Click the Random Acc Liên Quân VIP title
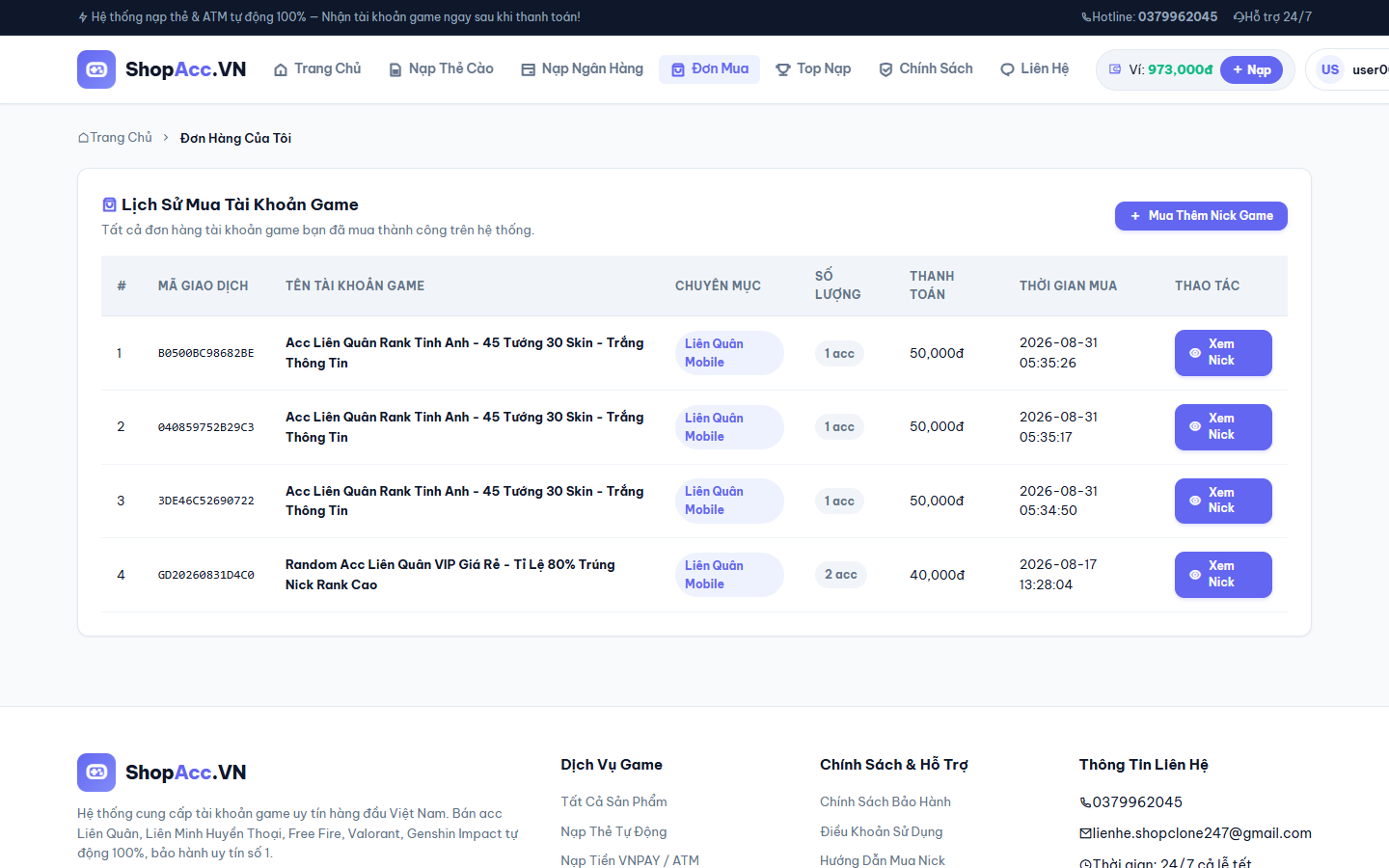Screen dimensions: 1389x868 click(450, 575)
